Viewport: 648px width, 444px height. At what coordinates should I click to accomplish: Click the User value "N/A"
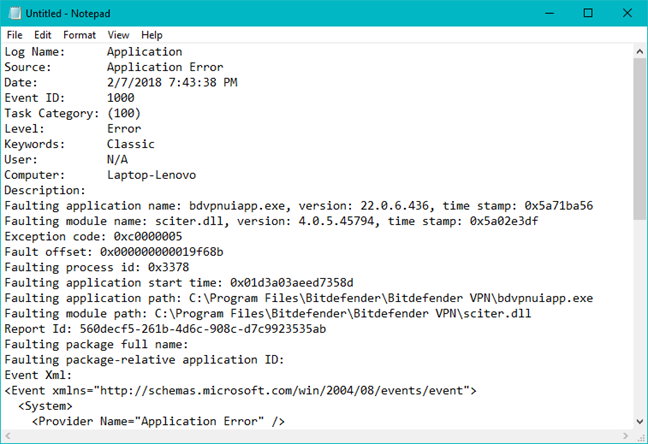(x=117, y=159)
